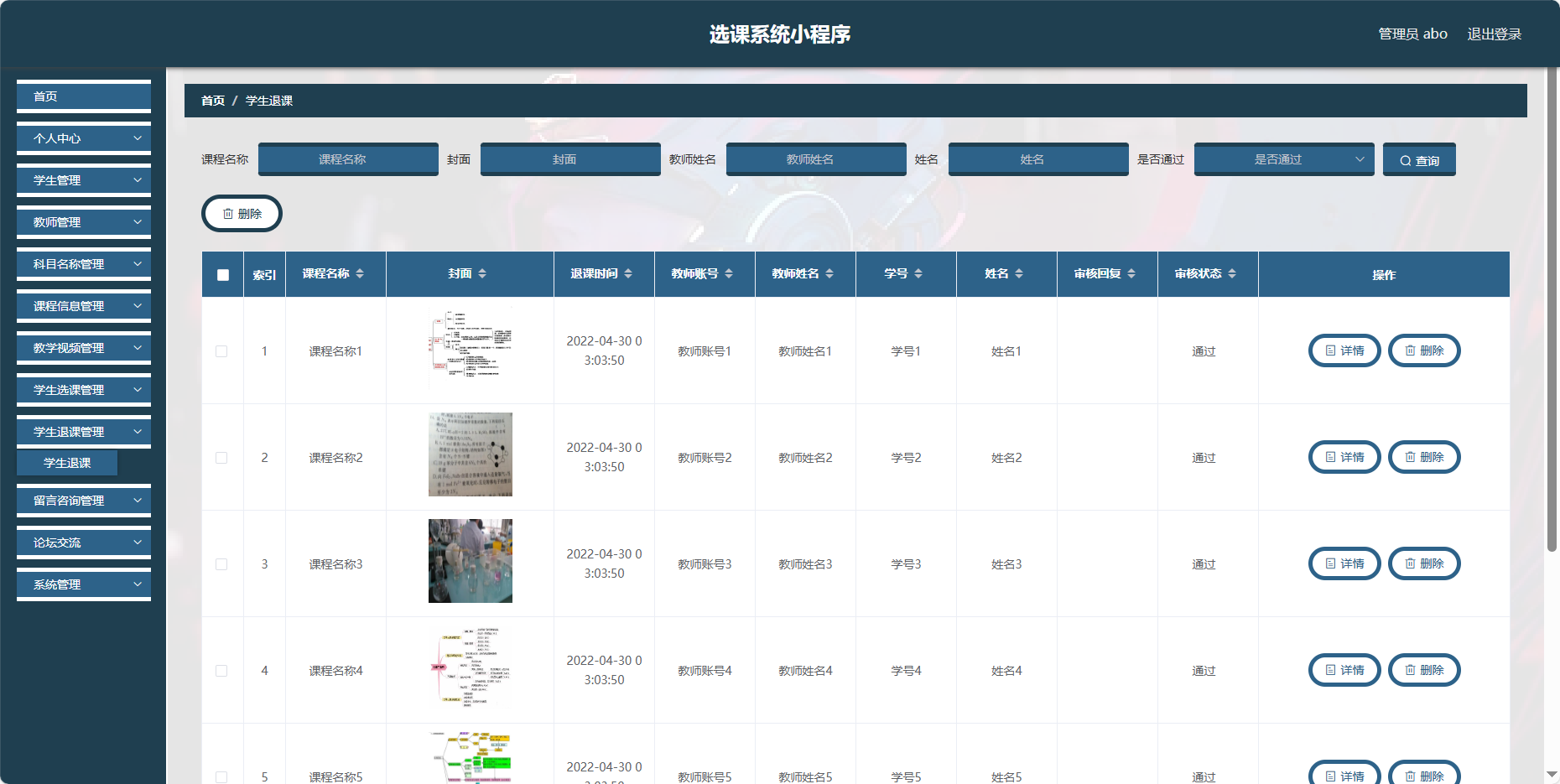Focus the 姓名 search input
Screen dimensions: 1560x784
pyautogui.click(x=1038, y=159)
